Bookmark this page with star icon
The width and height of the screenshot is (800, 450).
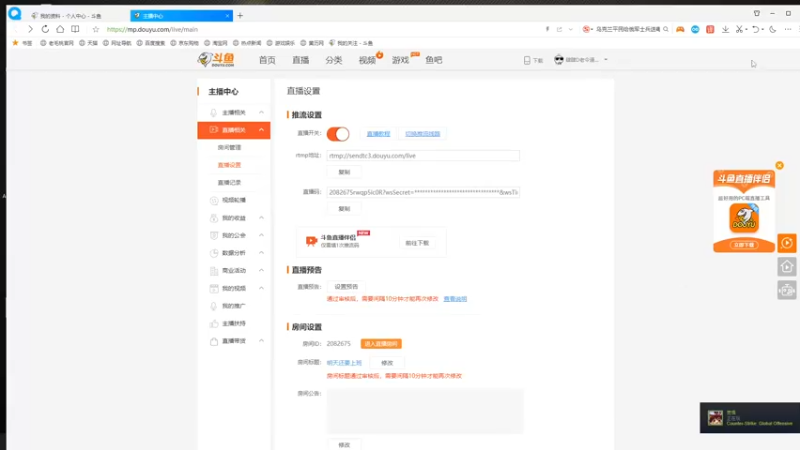pos(95,29)
